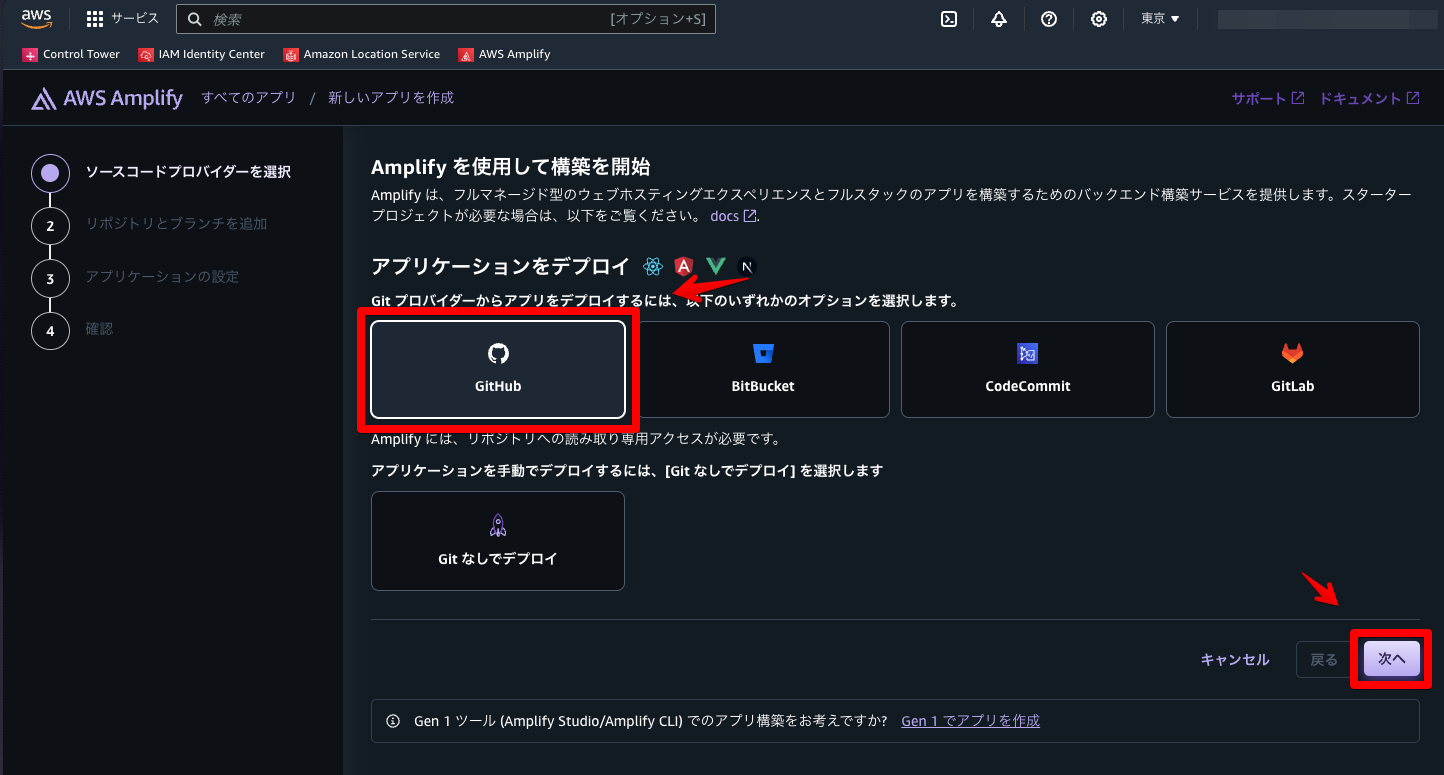Open the サービス menu
The image size is (1444, 775).
pos(123,19)
